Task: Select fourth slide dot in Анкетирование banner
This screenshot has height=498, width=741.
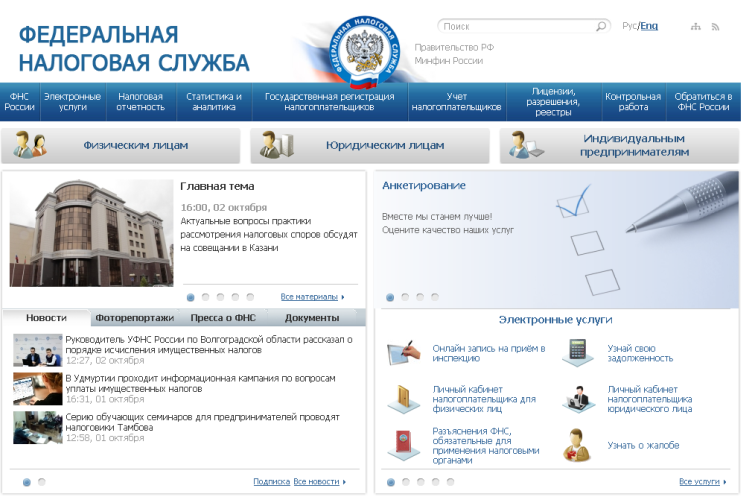Action: (x=435, y=297)
